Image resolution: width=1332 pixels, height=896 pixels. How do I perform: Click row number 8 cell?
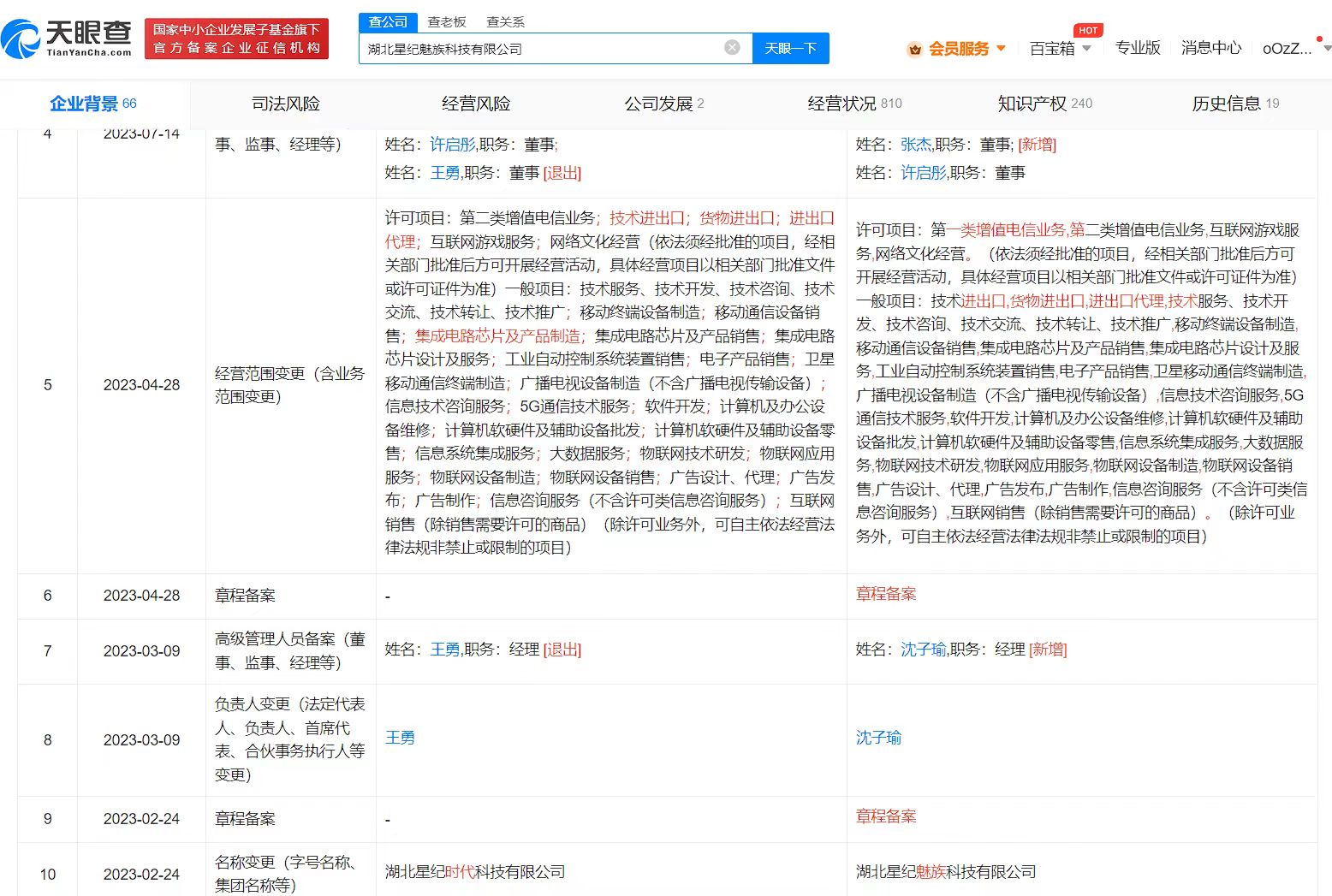click(48, 740)
